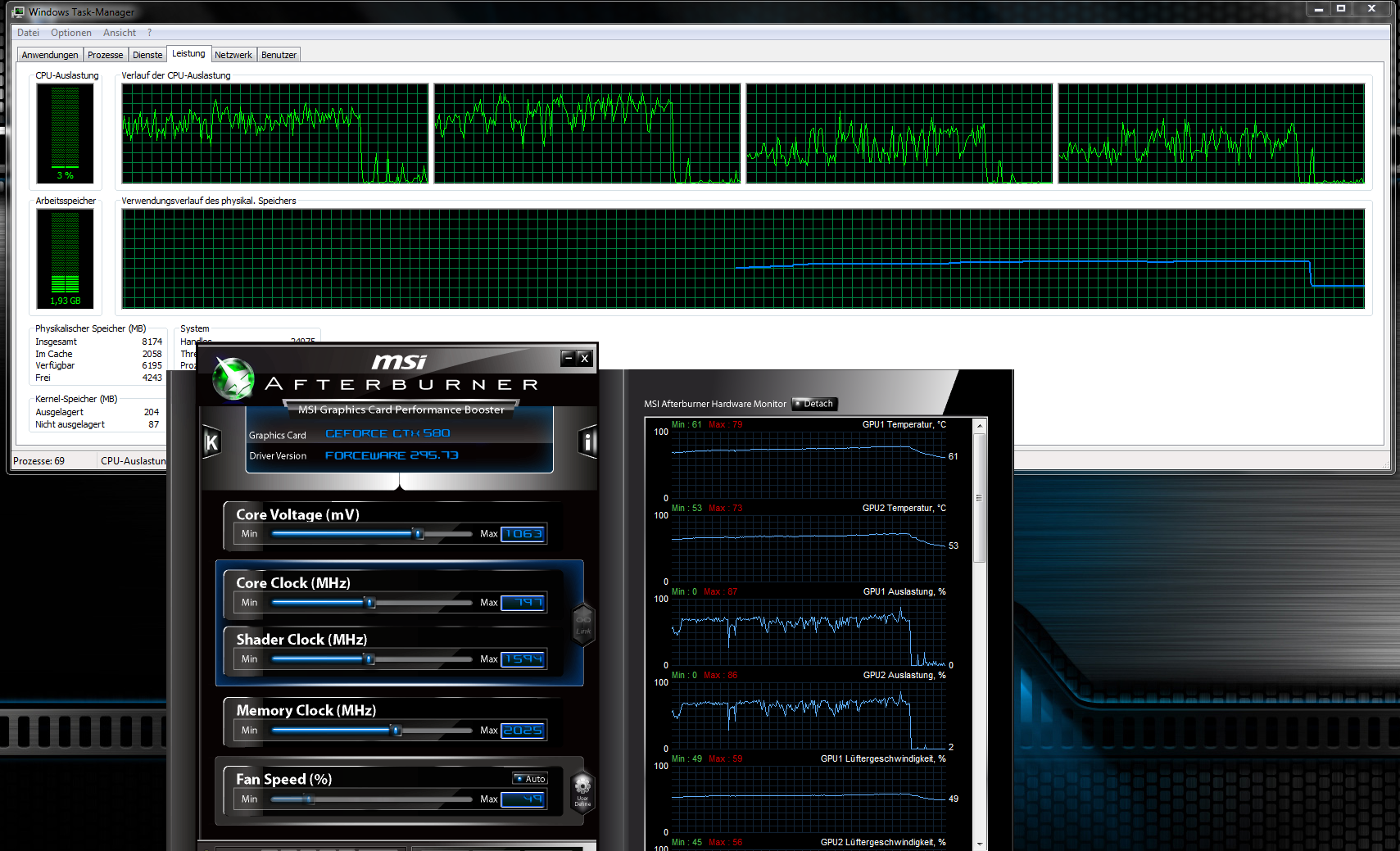
Task: Click the Frei value 4243
Action: coord(152,378)
